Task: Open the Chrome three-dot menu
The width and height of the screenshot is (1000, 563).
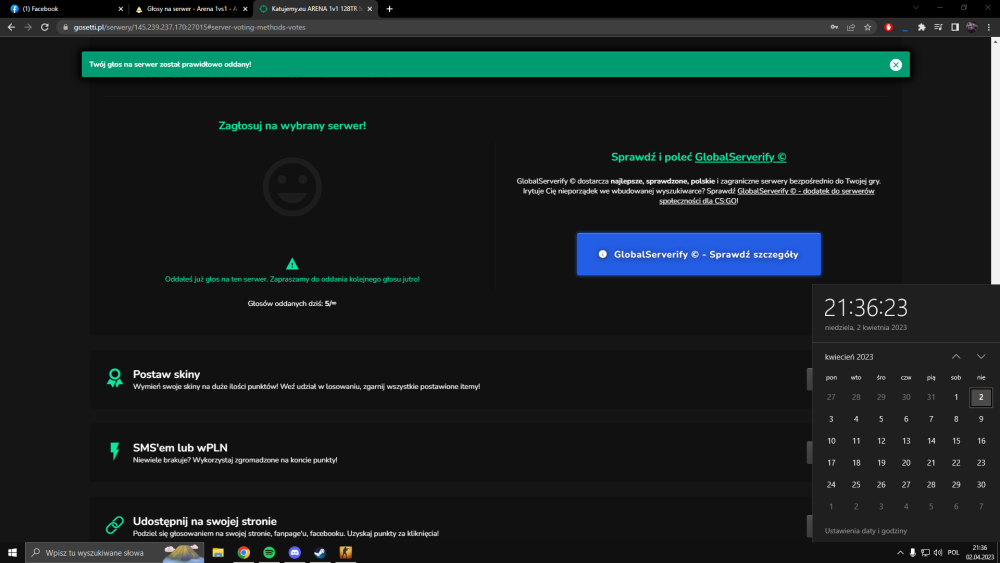Action: (x=989, y=27)
